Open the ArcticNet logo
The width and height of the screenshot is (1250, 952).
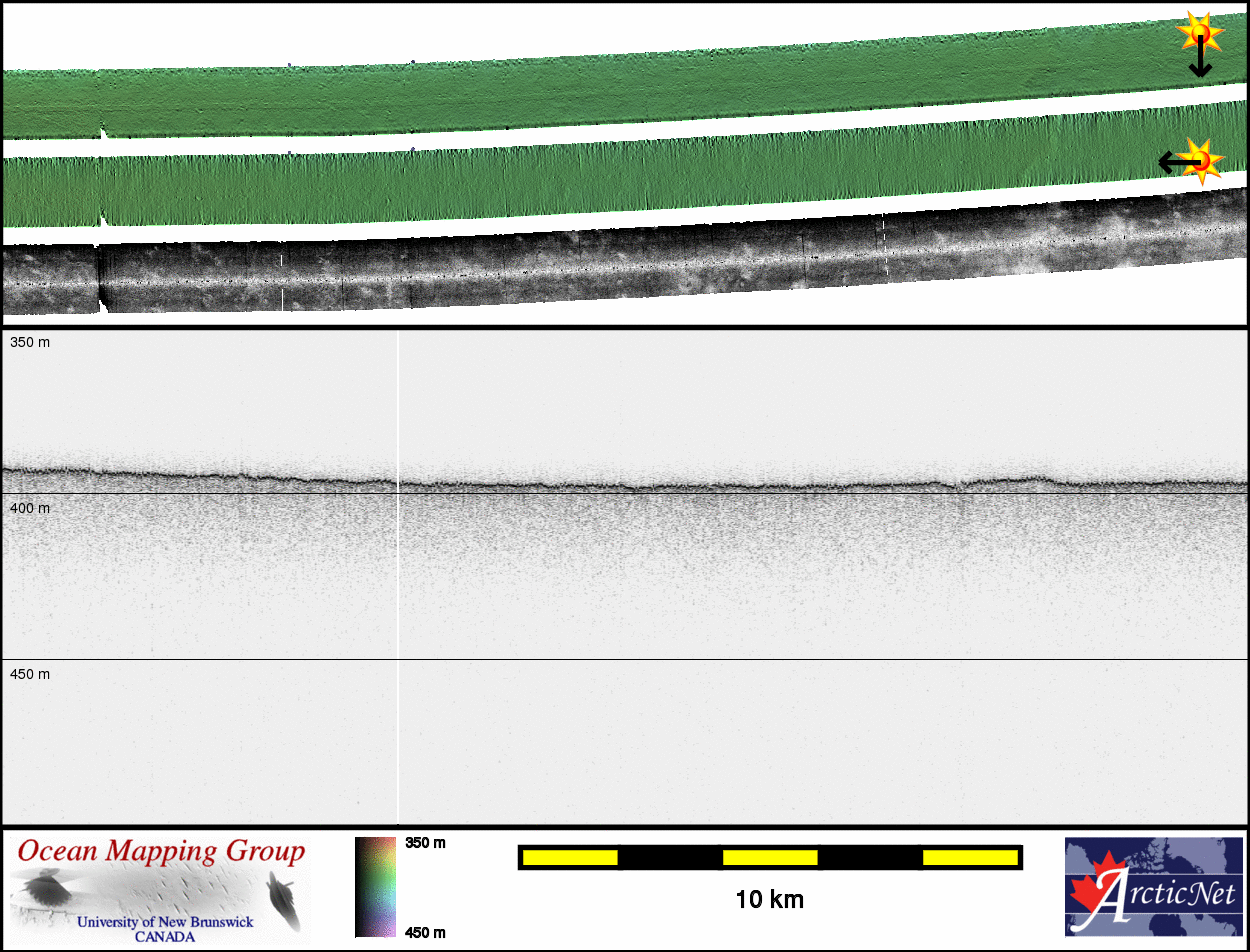point(1154,886)
